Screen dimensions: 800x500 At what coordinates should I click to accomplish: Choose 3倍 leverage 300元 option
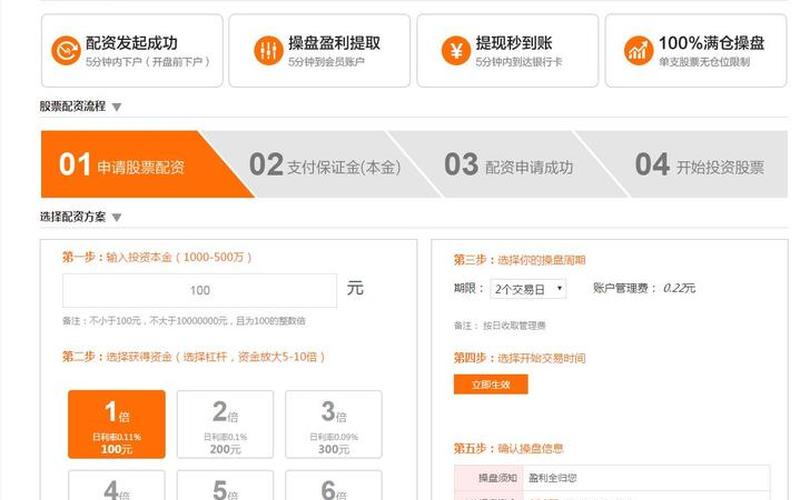(x=334, y=424)
